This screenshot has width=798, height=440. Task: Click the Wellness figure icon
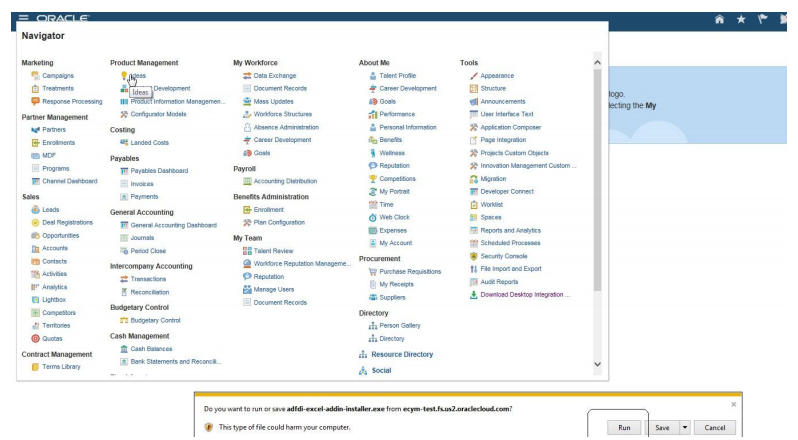click(373, 153)
